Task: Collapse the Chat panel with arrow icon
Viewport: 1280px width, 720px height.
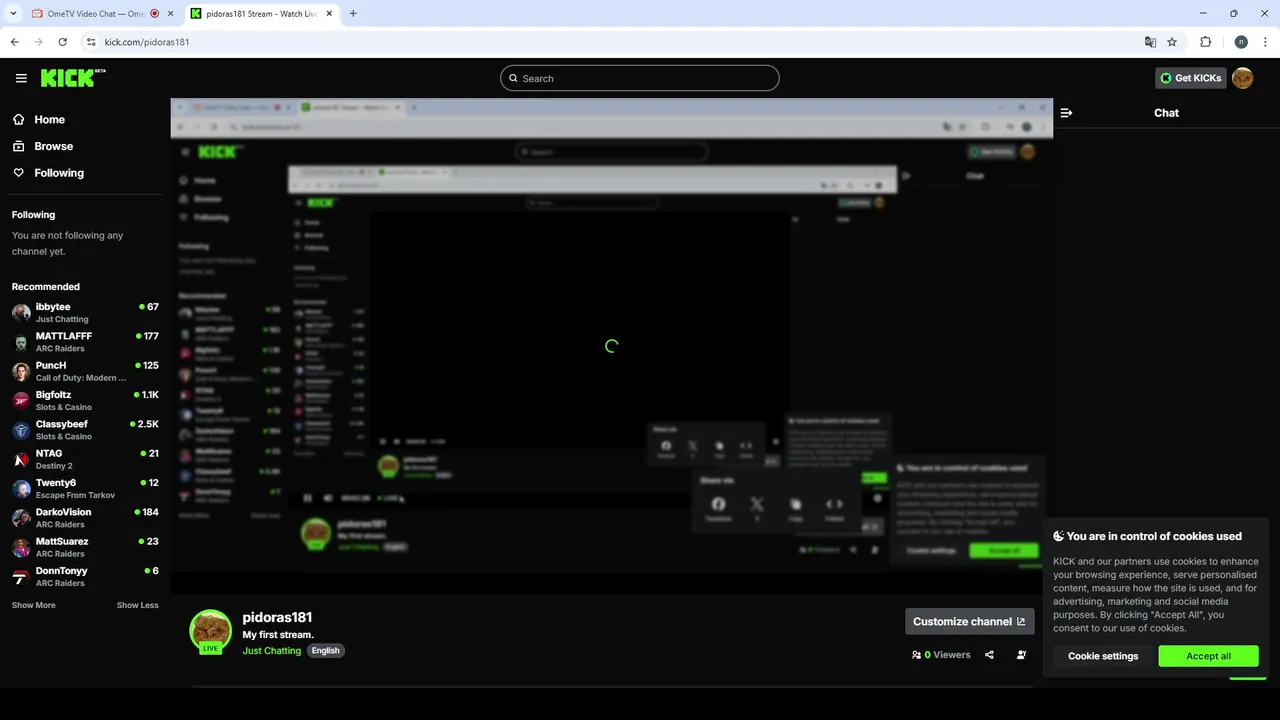Action: [x=1066, y=113]
